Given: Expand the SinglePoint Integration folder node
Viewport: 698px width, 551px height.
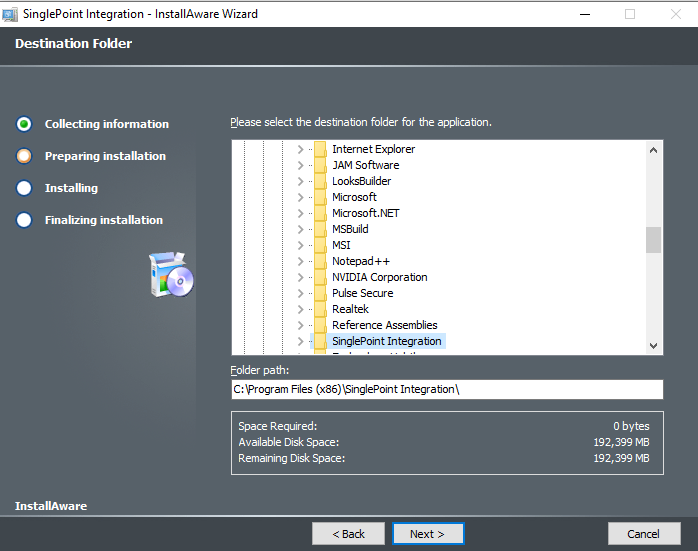Looking at the screenshot, I should coord(300,341).
